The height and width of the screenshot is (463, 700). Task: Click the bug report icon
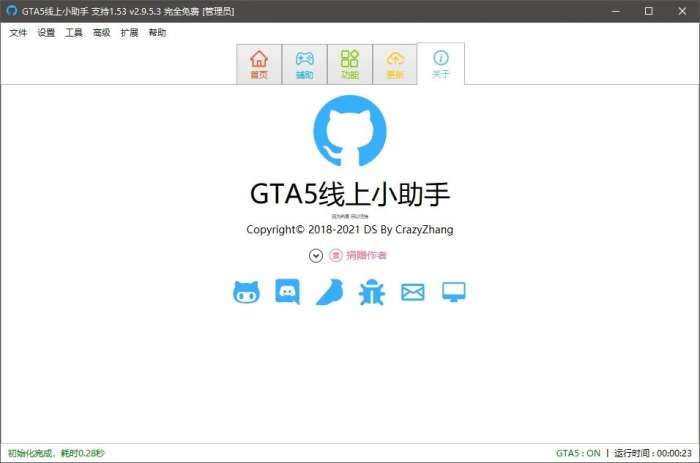click(371, 292)
